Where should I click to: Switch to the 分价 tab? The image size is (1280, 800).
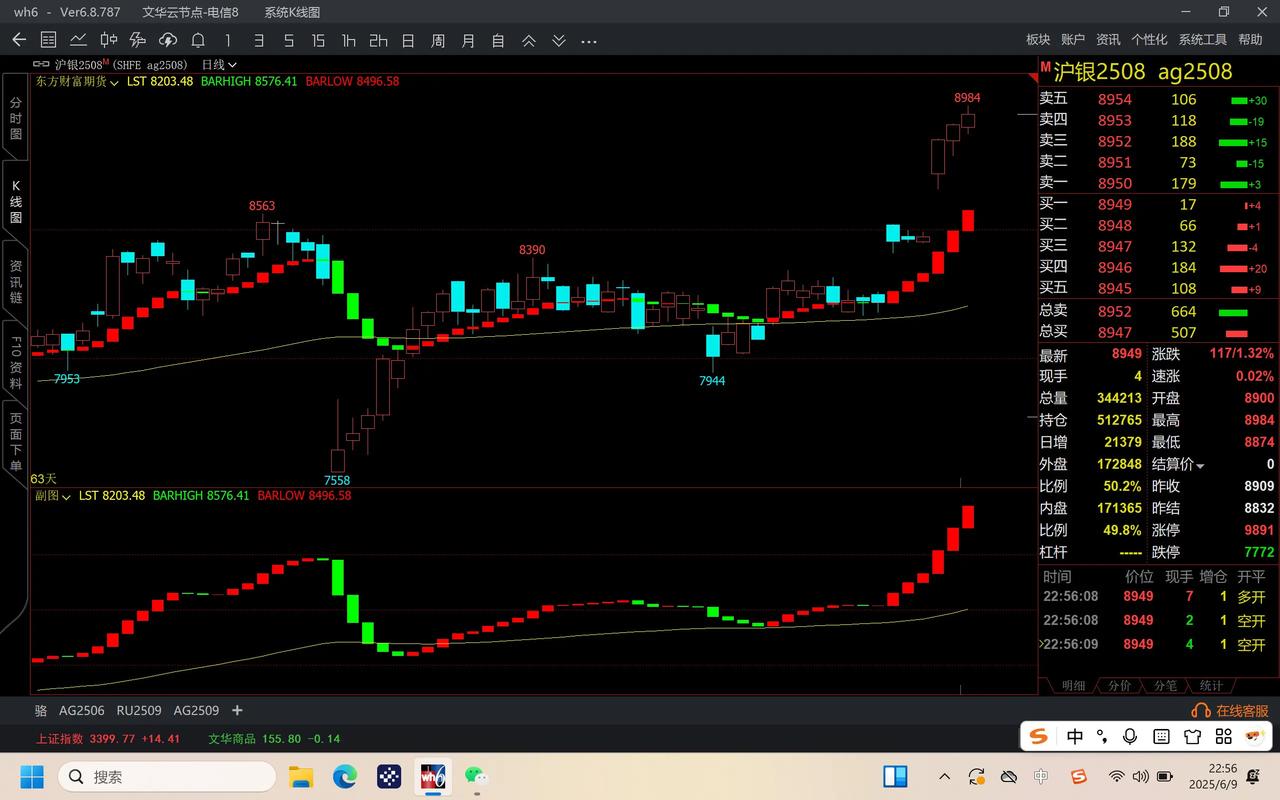pyautogui.click(x=1120, y=686)
